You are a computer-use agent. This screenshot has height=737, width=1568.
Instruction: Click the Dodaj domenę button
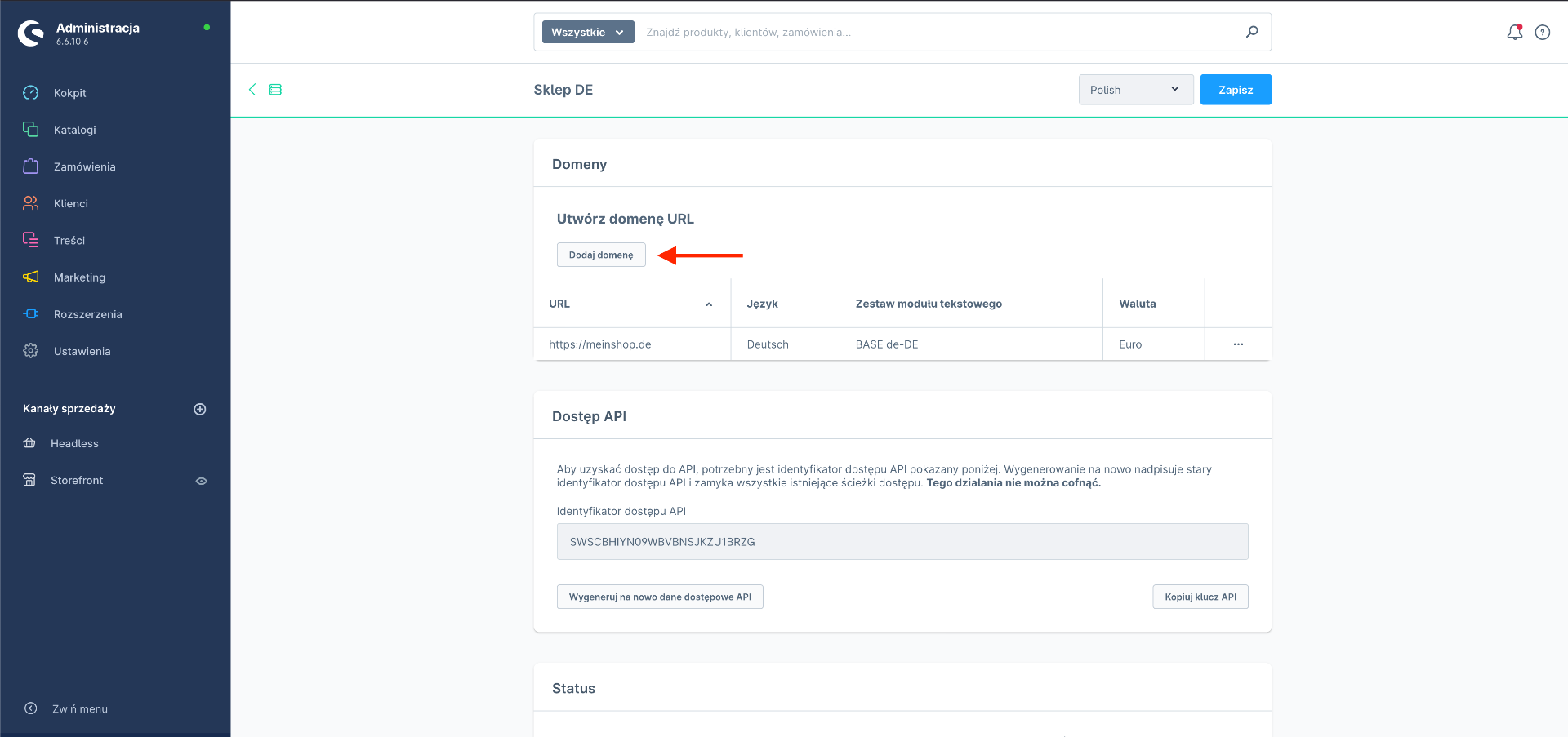click(601, 255)
